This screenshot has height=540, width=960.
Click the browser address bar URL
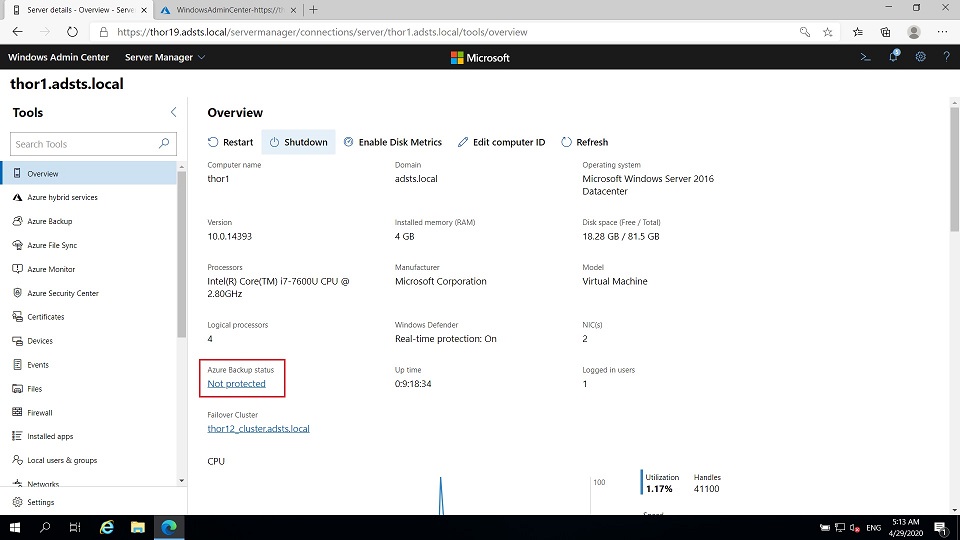click(x=322, y=32)
